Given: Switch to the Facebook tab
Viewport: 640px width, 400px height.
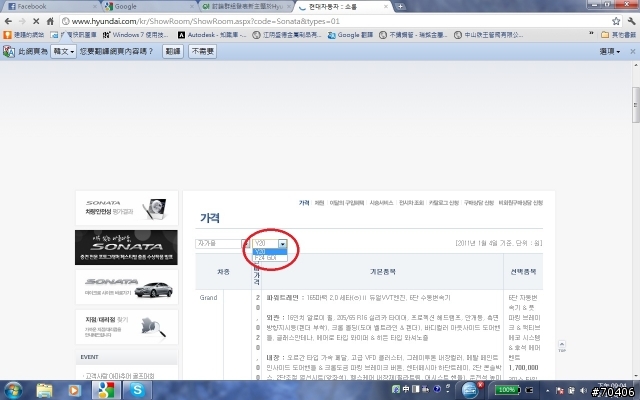Looking at the screenshot, I should pyautogui.click(x=51, y=7).
